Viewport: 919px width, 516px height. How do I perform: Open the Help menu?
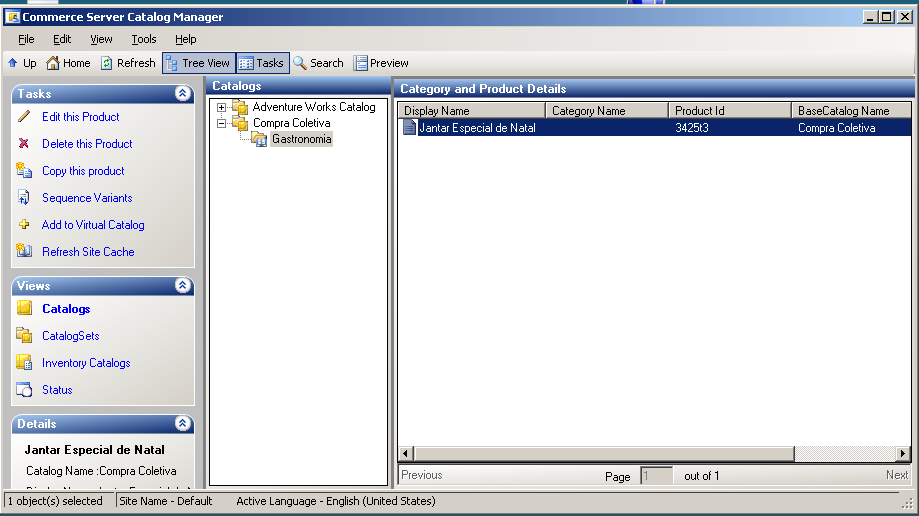click(x=185, y=39)
